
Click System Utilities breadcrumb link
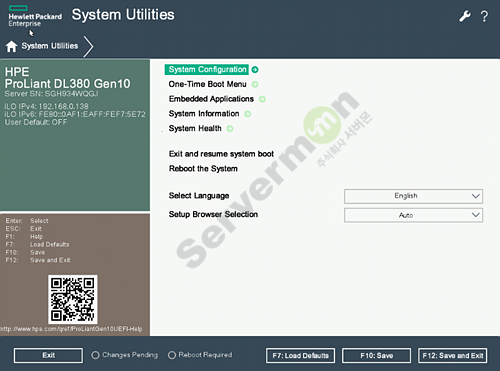50,46
